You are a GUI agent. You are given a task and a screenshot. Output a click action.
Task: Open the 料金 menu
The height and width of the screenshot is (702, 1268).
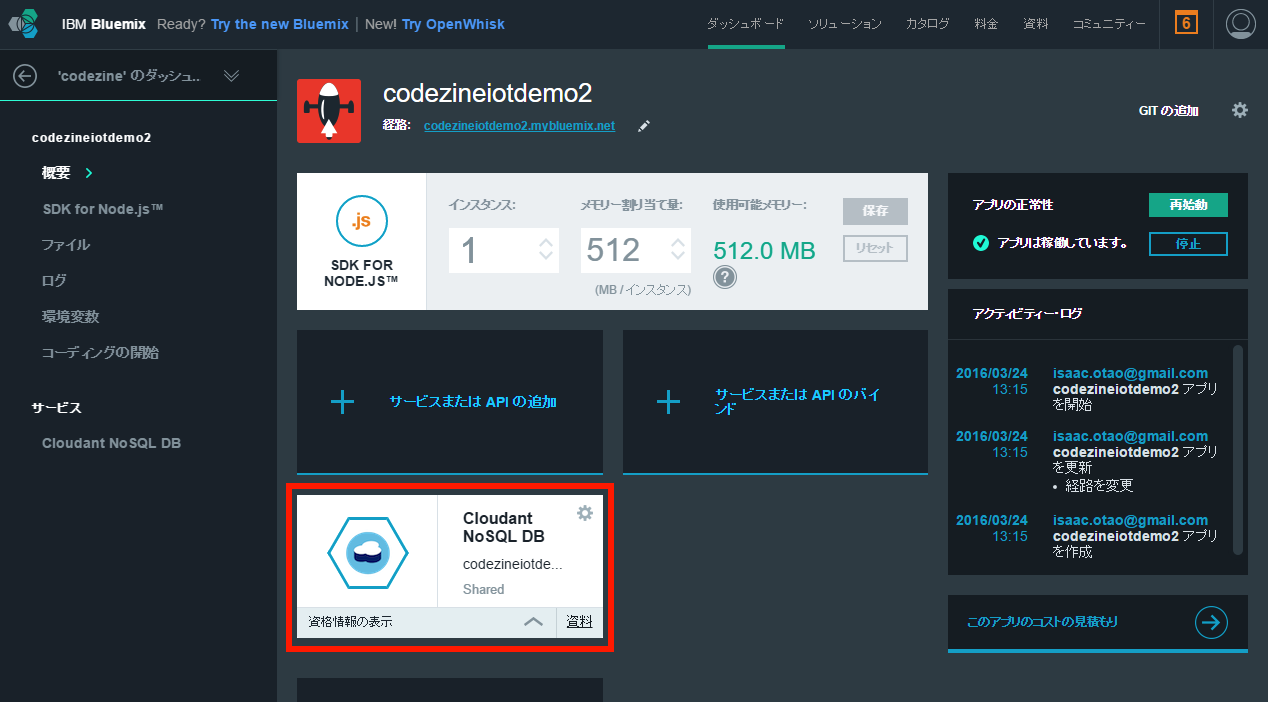coord(986,24)
